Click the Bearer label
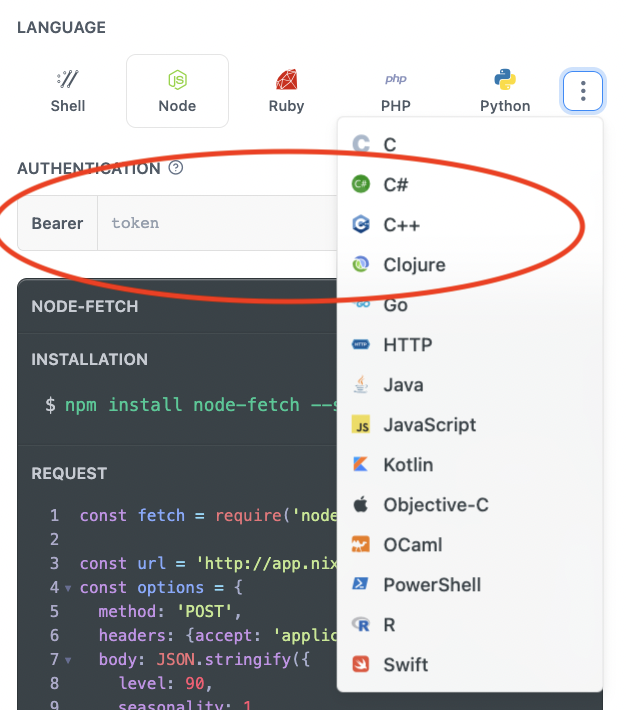This screenshot has height=710, width=626. tap(58, 223)
